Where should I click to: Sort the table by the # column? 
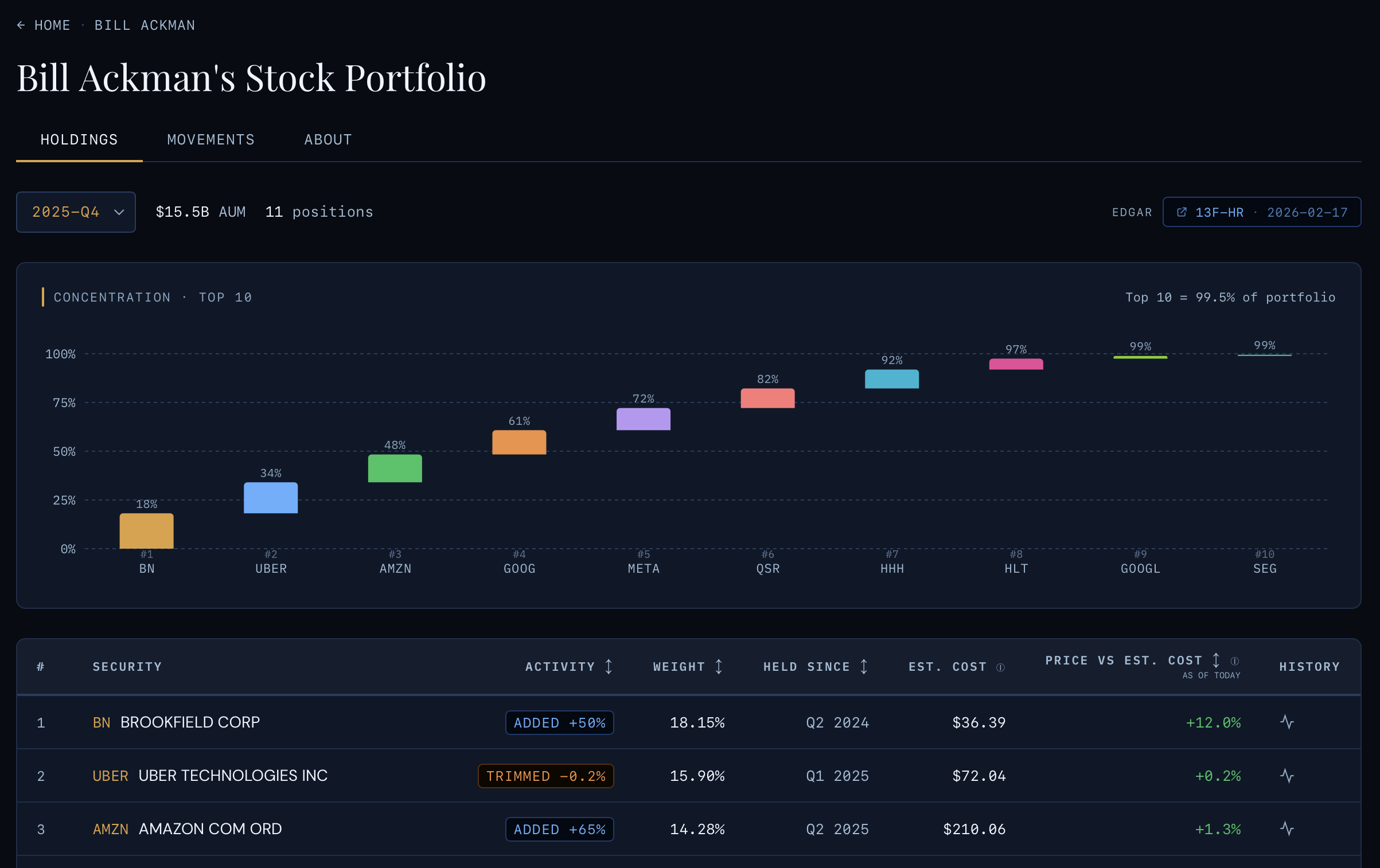[x=41, y=666]
